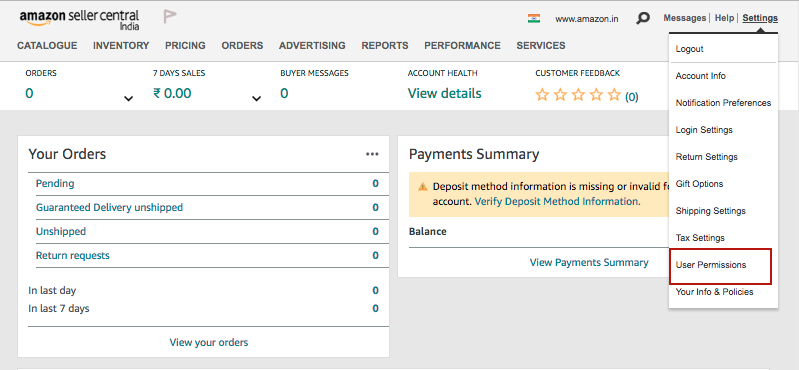The width and height of the screenshot is (799, 370).
Task: Click the Pending orders link
Action: point(55,183)
